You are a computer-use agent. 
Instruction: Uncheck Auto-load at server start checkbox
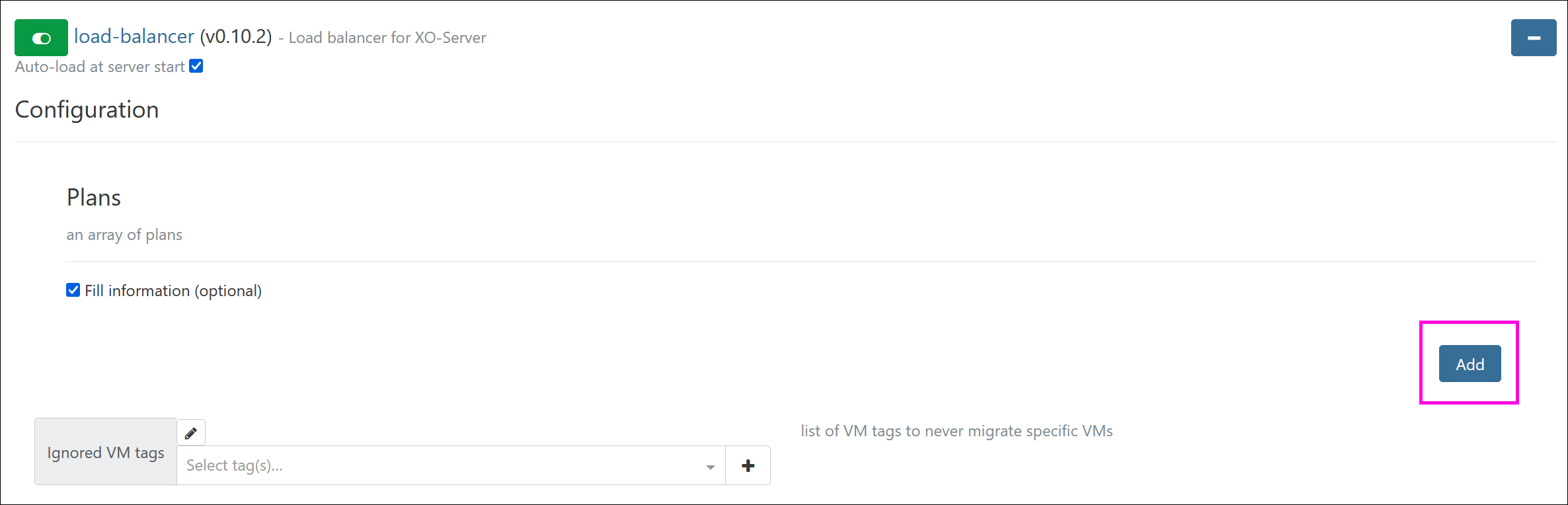pos(196,66)
